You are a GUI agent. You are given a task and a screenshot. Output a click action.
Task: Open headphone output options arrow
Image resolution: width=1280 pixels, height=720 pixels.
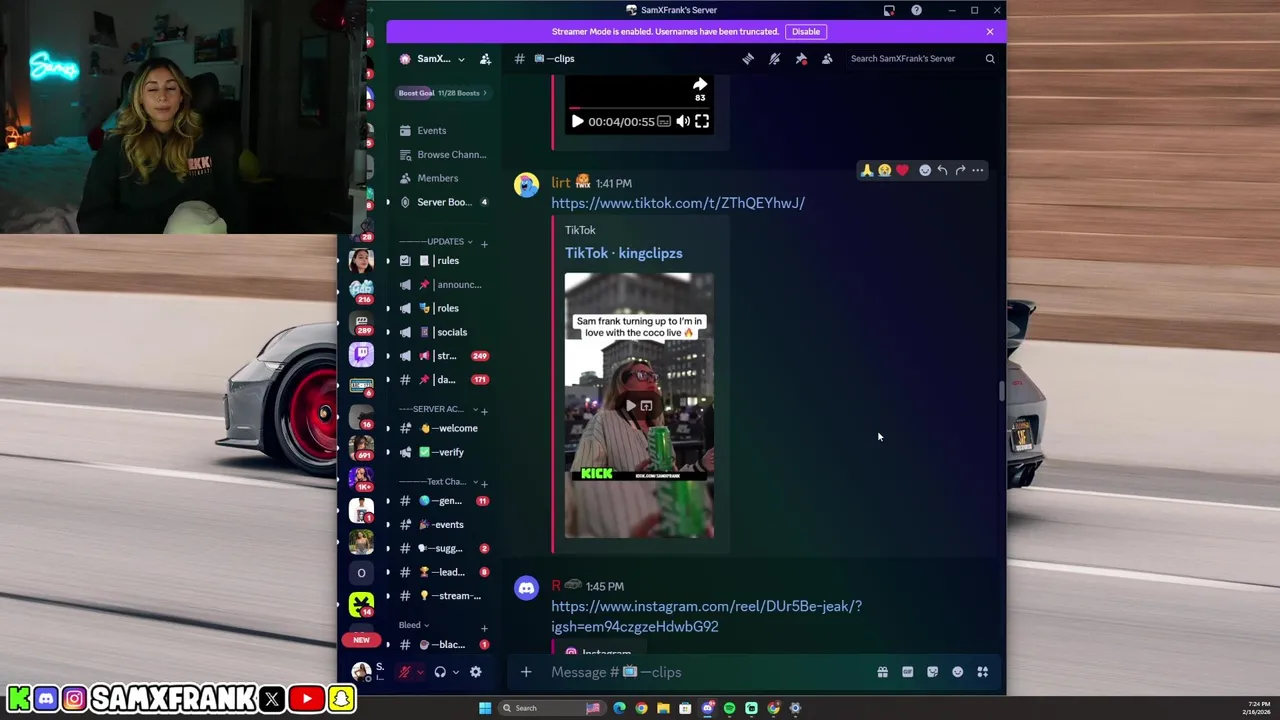click(x=454, y=672)
